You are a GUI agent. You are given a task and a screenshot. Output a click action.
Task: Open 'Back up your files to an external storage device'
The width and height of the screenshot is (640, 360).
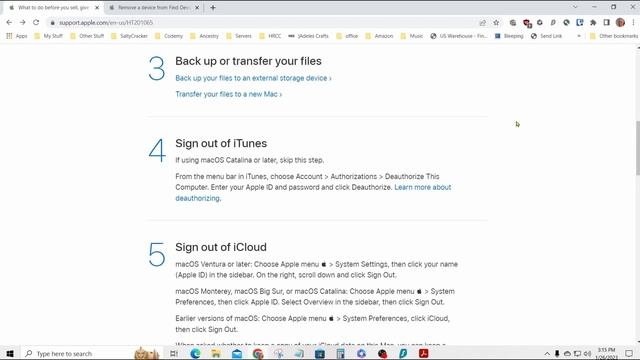253,78
